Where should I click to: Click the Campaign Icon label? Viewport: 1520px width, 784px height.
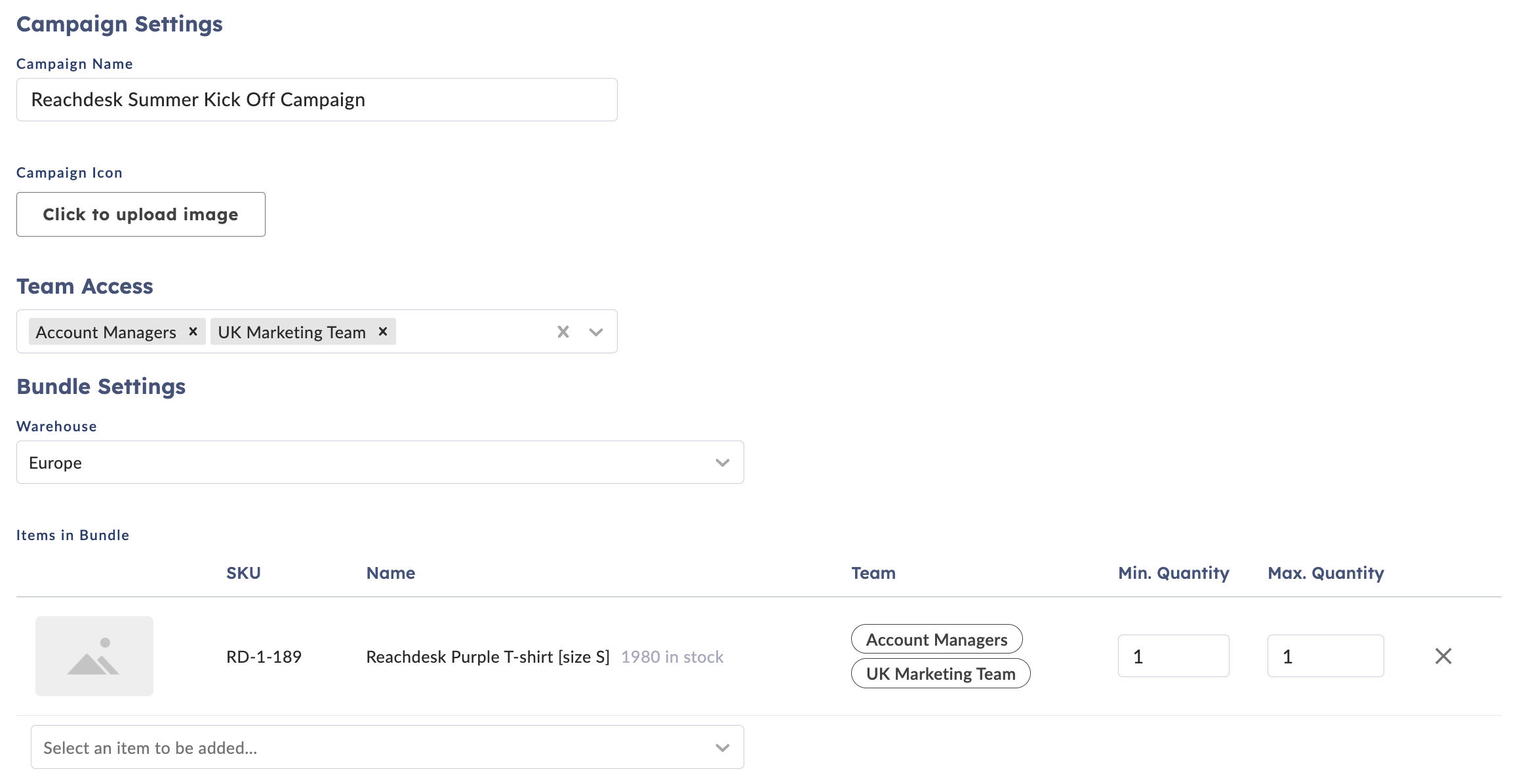pos(70,173)
